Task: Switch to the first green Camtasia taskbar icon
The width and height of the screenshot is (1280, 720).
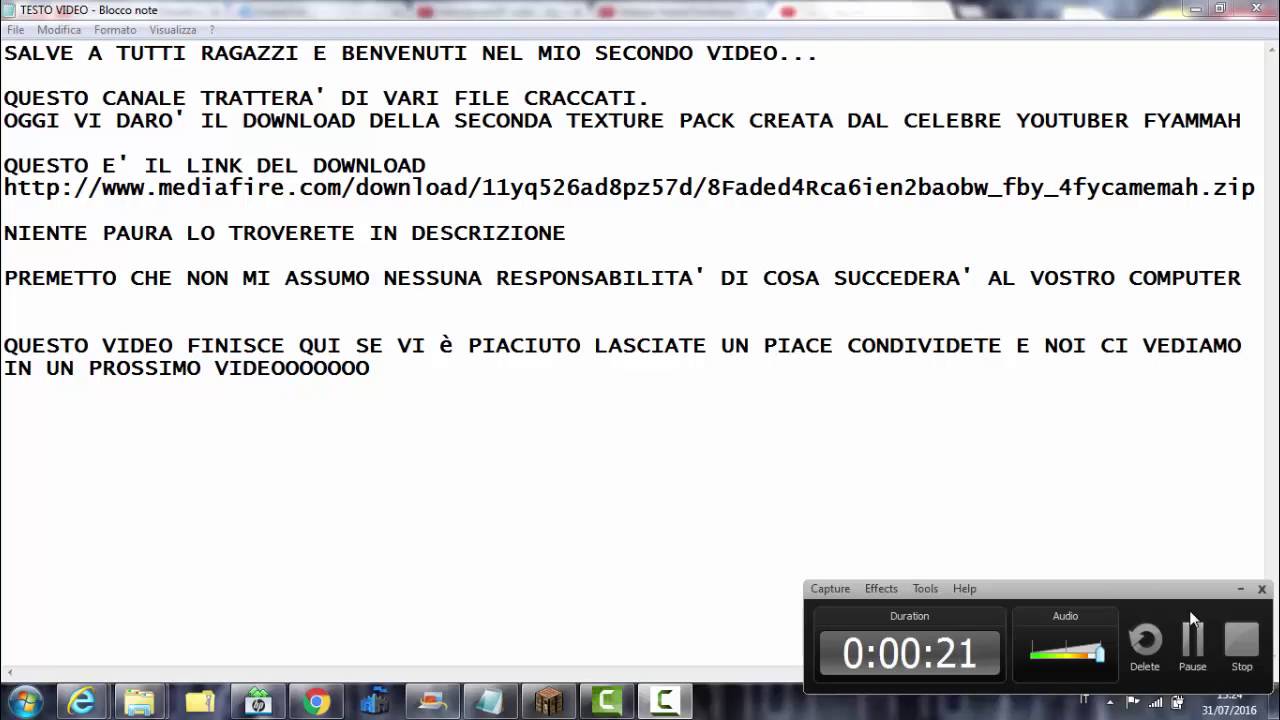Action: coord(607,702)
